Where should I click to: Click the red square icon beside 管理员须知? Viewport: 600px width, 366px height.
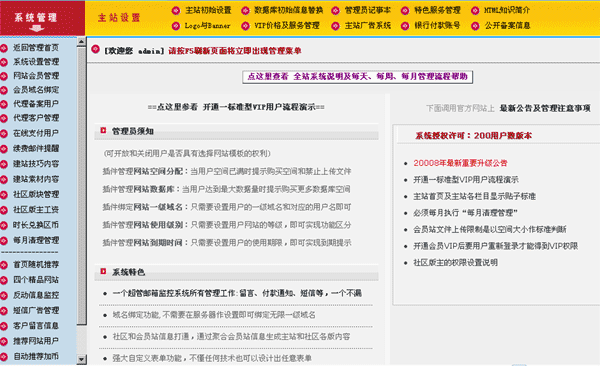coord(103,131)
